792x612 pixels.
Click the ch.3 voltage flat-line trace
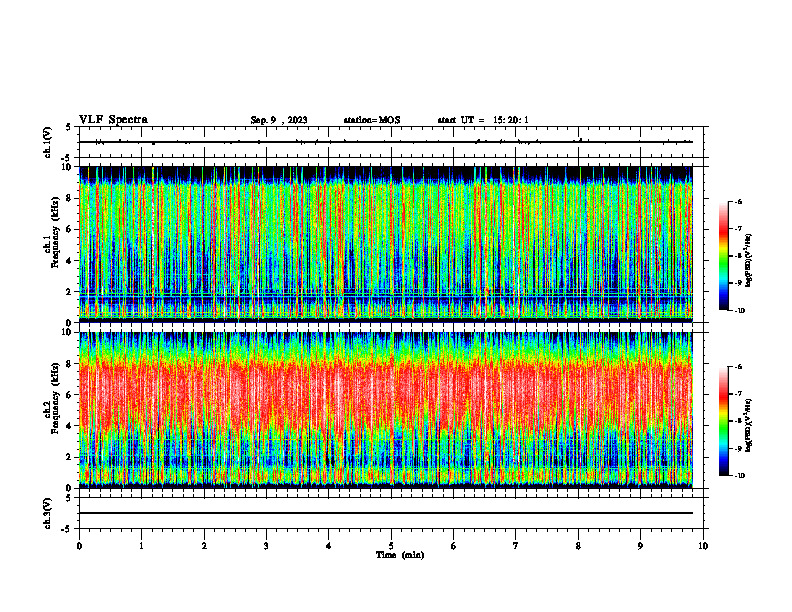pyautogui.click(x=386, y=513)
